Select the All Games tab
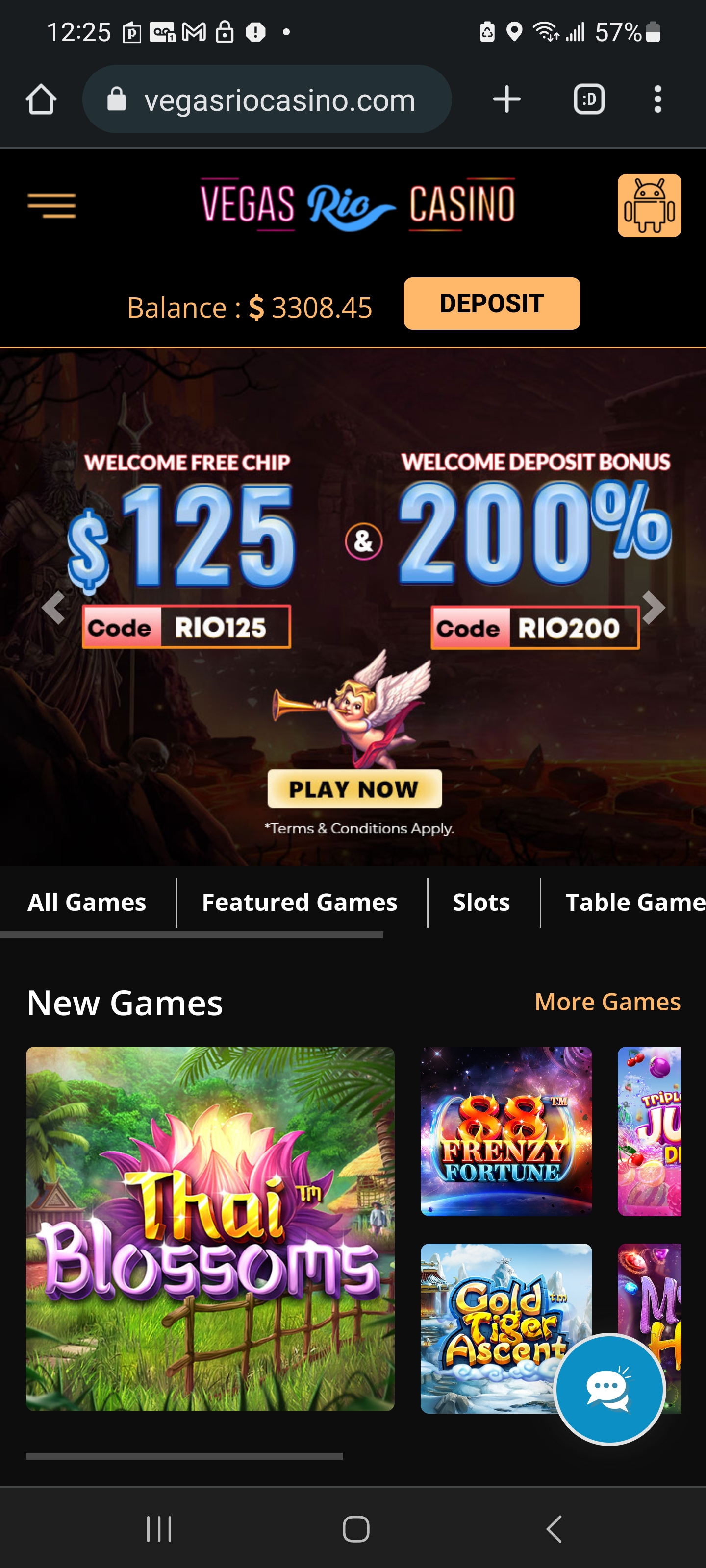This screenshot has width=706, height=1568. pos(87,902)
